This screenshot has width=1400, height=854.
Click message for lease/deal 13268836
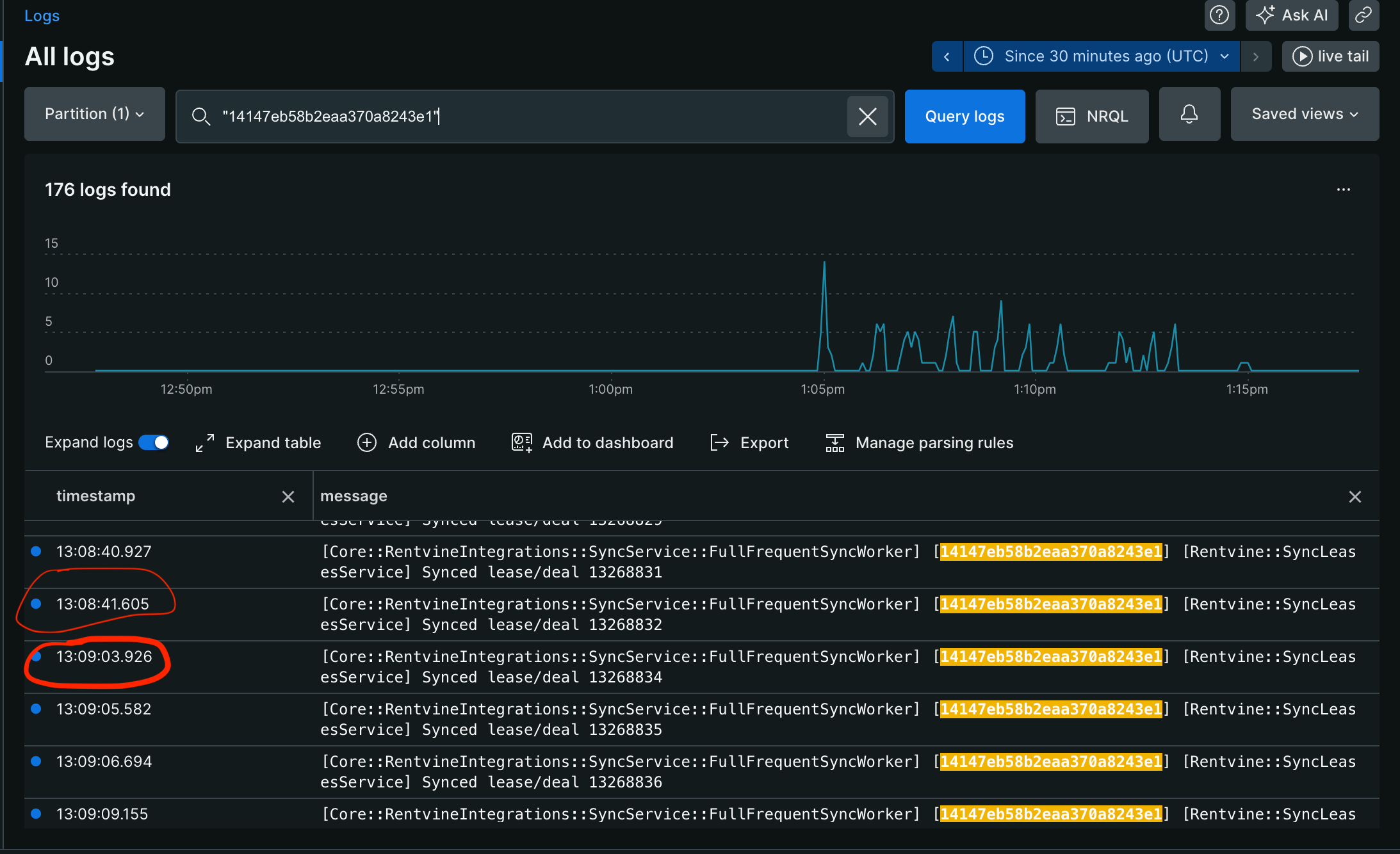click(x=838, y=771)
